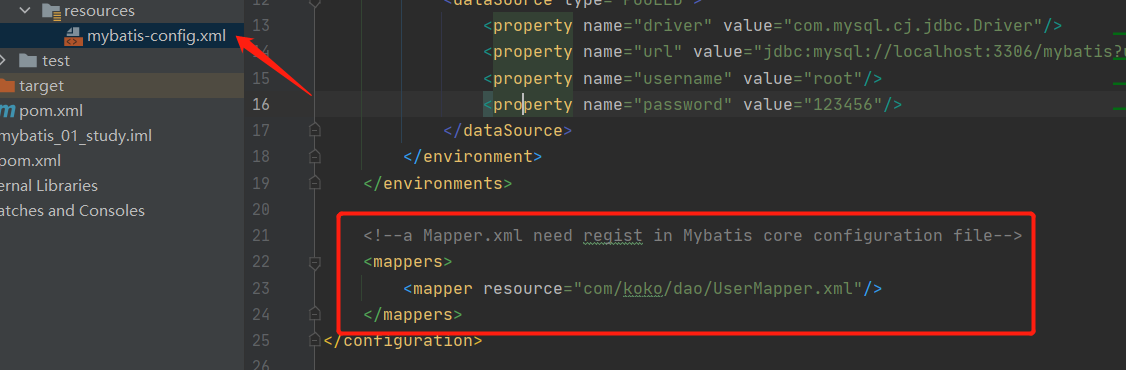
Task: Collapse the resources folder chevron
Action: tap(26, 11)
